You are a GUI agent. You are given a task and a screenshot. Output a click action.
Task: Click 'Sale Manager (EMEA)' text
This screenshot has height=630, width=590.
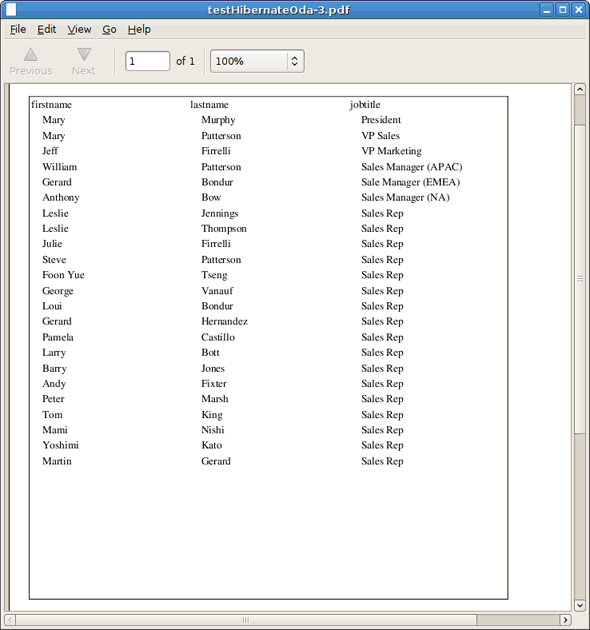click(x=410, y=182)
